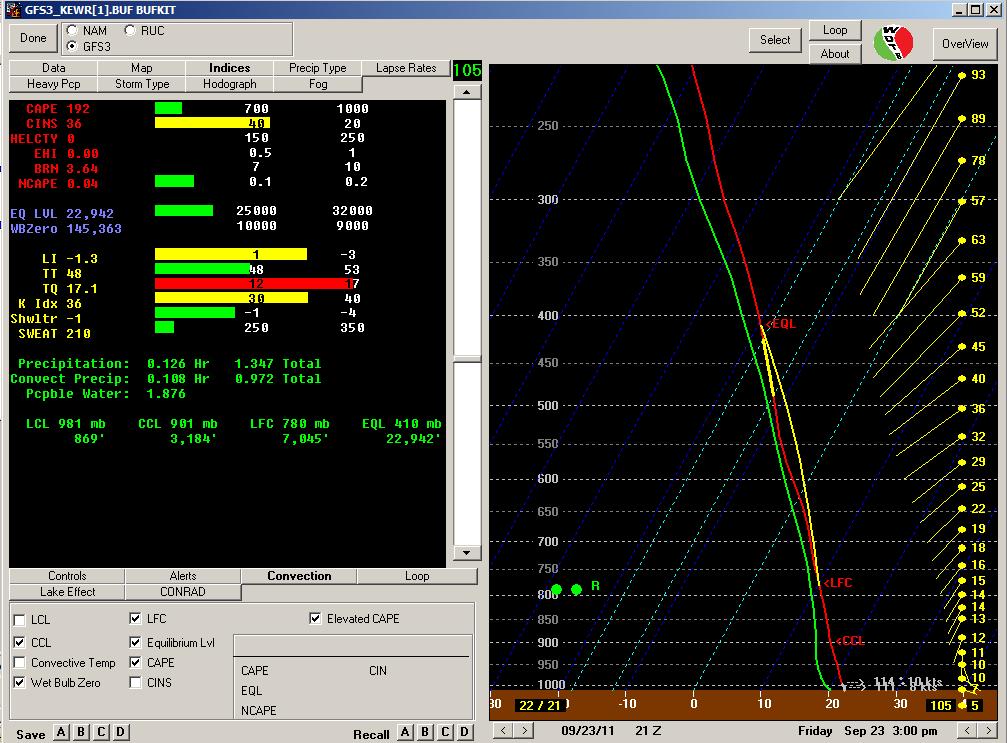This screenshot has height=743, width=1007.
Task: Click the Select button
Action: [775, 40]
